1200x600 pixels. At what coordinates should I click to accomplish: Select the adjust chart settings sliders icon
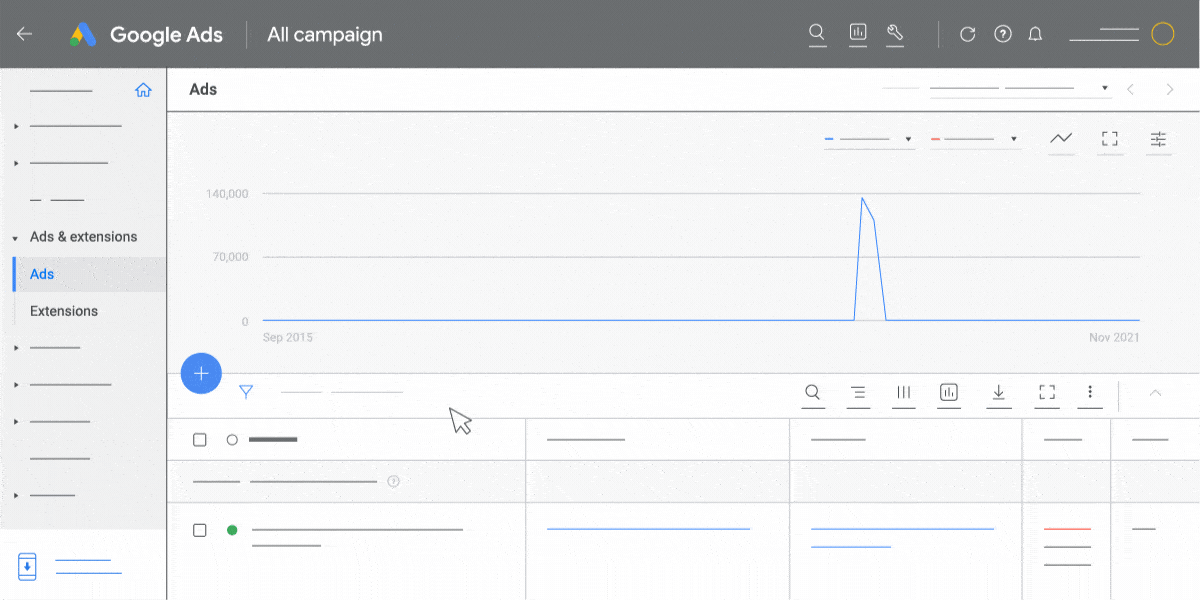(1158, 139)
